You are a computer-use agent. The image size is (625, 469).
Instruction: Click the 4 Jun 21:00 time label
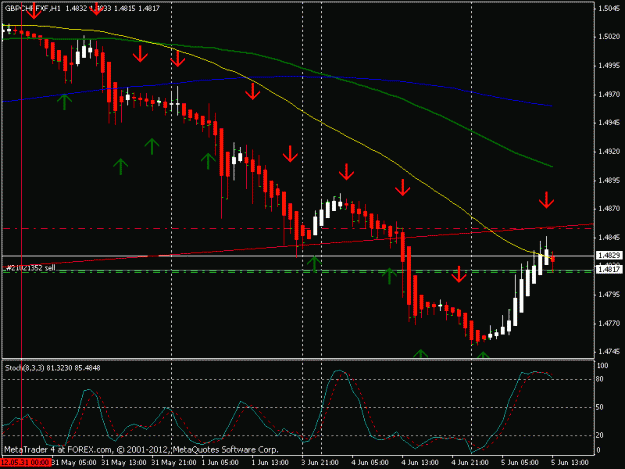click(470, 463)
